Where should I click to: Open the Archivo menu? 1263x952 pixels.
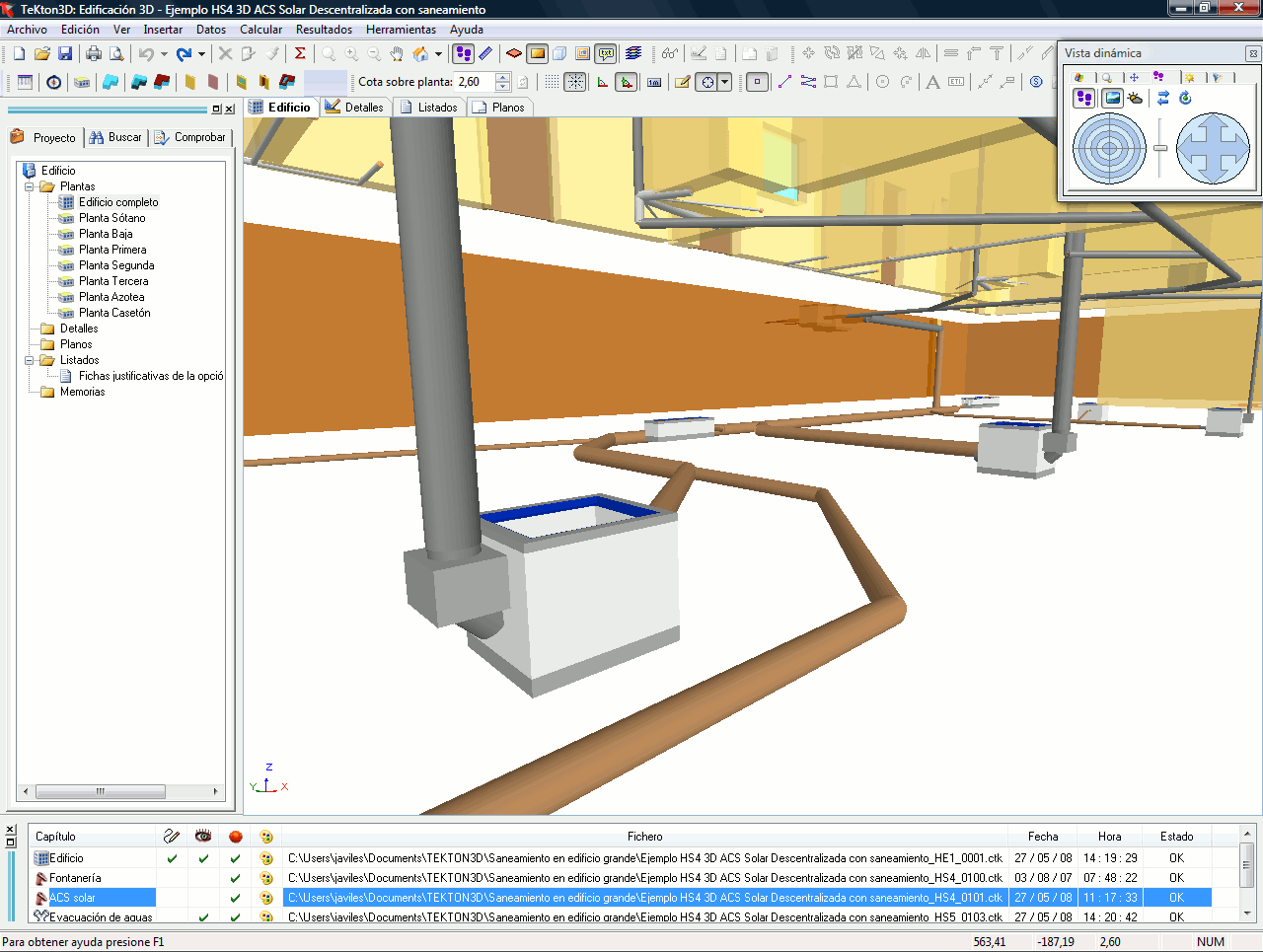click(27, 30)
